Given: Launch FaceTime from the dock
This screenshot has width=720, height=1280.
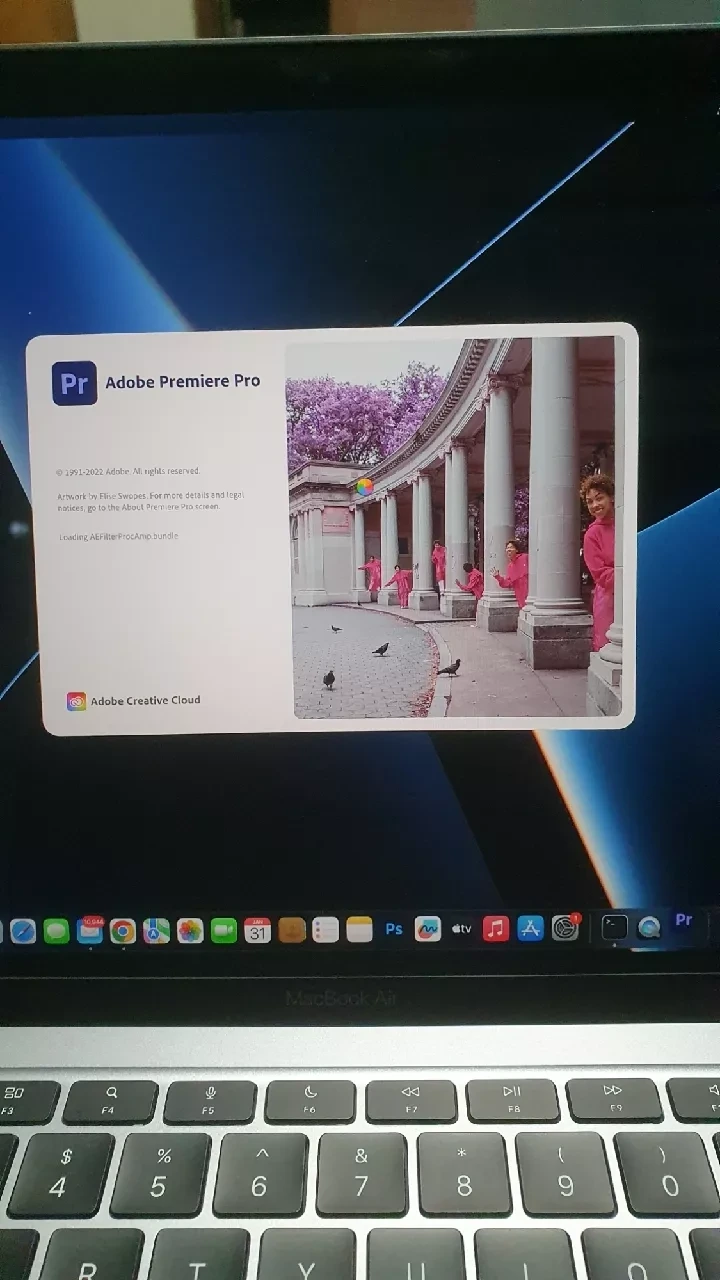Looking at the screenshot, I should [x=224, y=931].
